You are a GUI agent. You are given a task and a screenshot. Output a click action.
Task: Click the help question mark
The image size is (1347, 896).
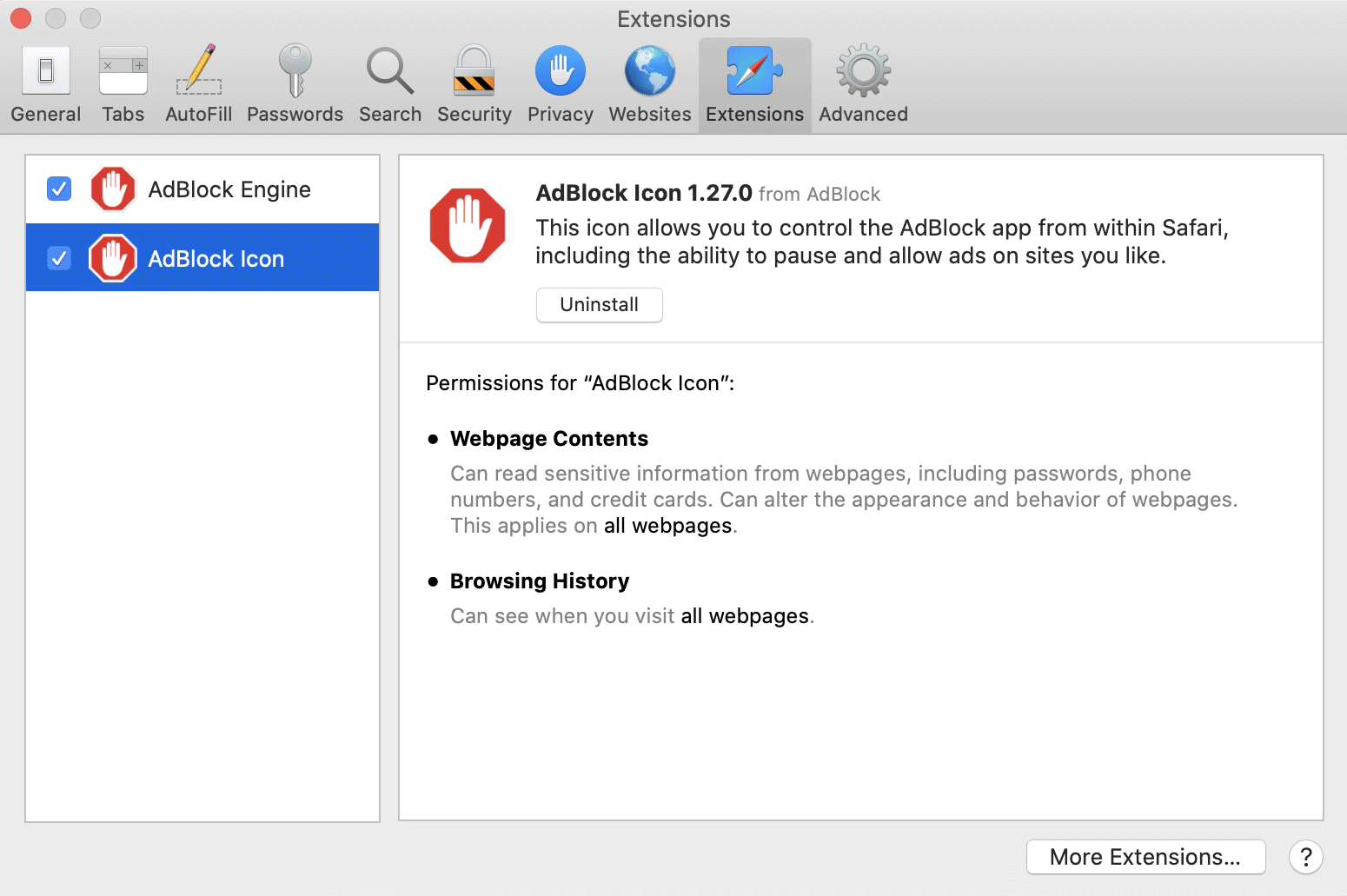click(x=1306, y=857)
